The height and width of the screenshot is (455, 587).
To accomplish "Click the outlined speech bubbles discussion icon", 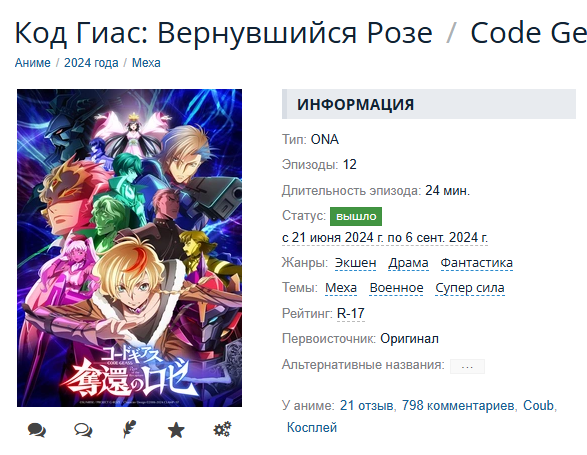I will 83,430.
